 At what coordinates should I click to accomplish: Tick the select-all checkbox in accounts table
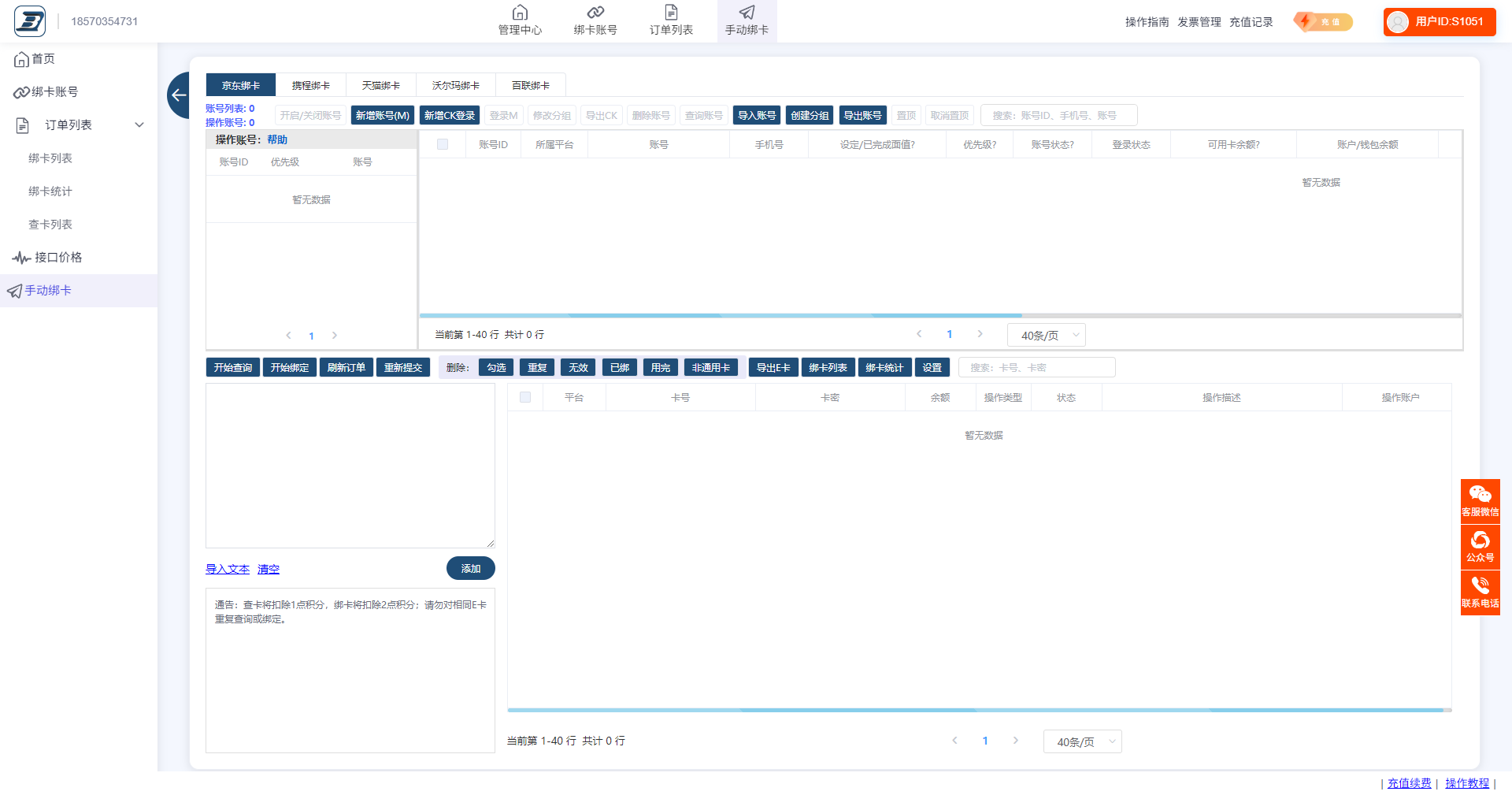tap(443, 145)
